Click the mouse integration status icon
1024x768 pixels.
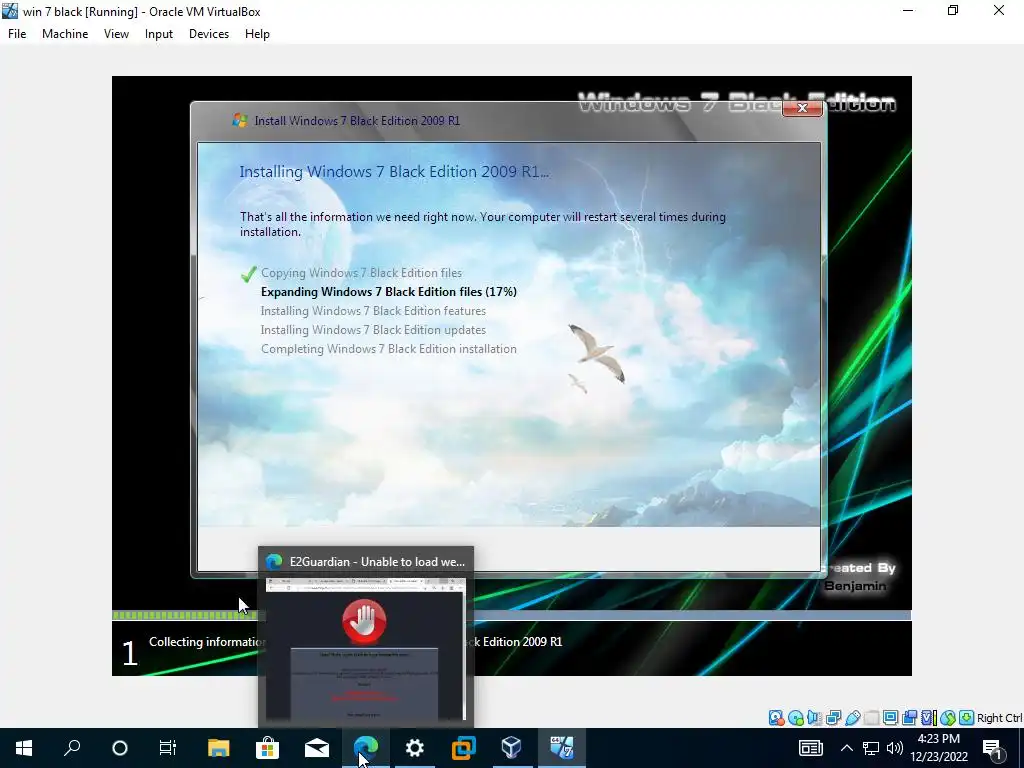[948, 718]
